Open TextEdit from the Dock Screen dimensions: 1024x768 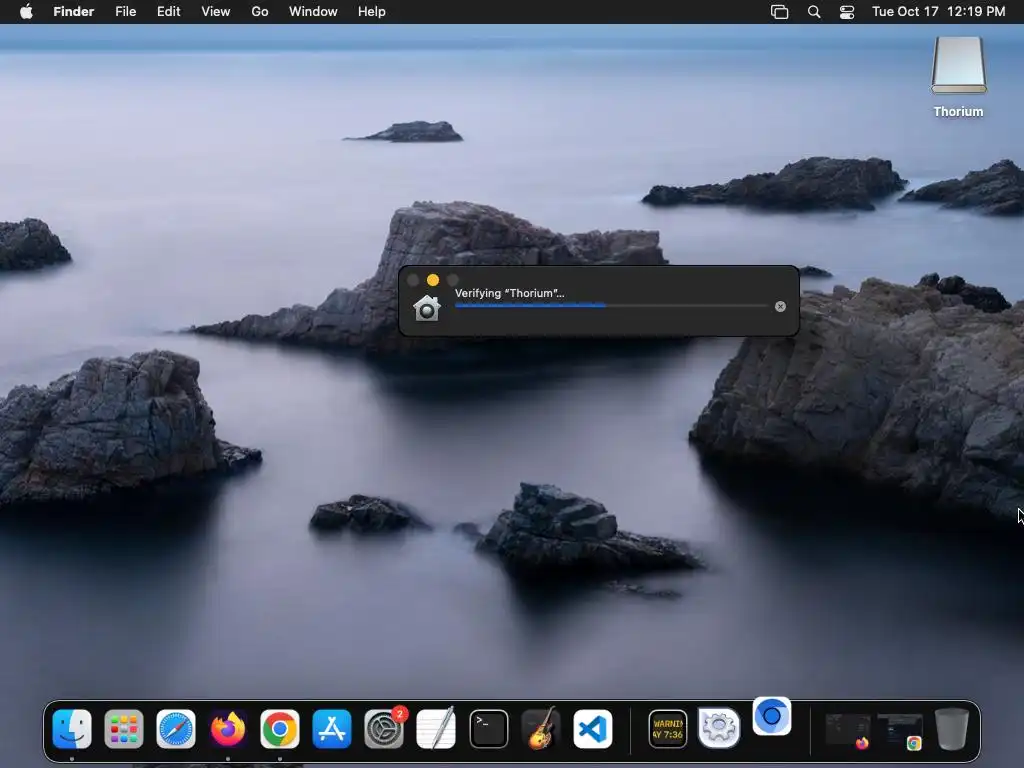[436, 729]
